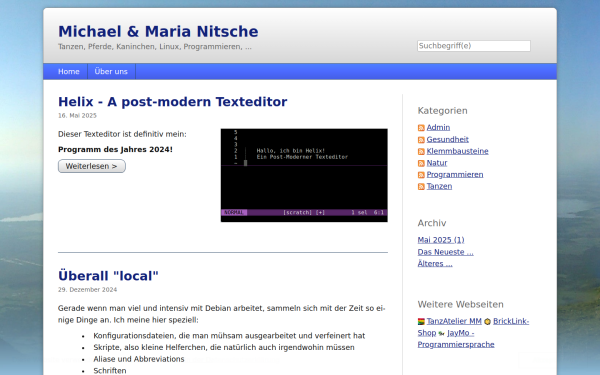Image resolution: width=600 pixels, height=375 pixels.
Task: Open the Mai 2025 (1) archive link
Action: point(441,240)
